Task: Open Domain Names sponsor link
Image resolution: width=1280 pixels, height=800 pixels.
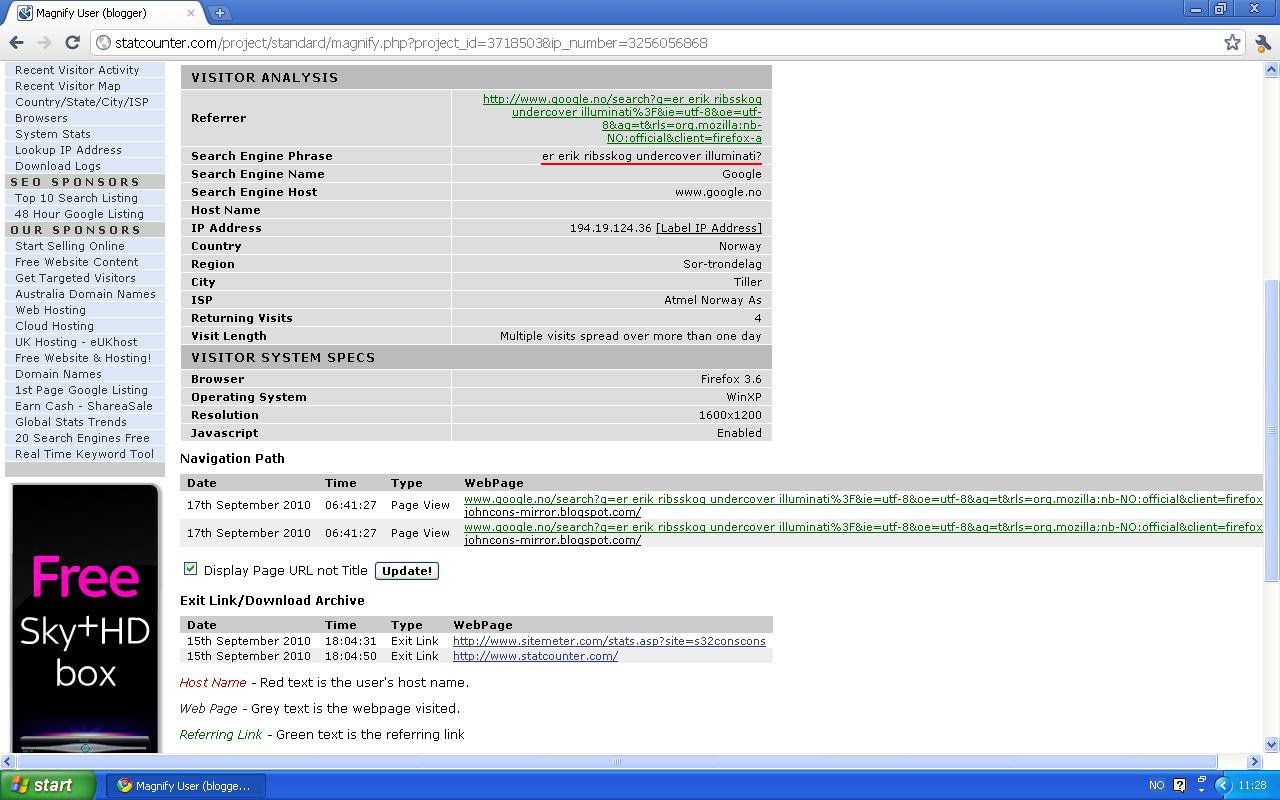Action: coord(58,374)
